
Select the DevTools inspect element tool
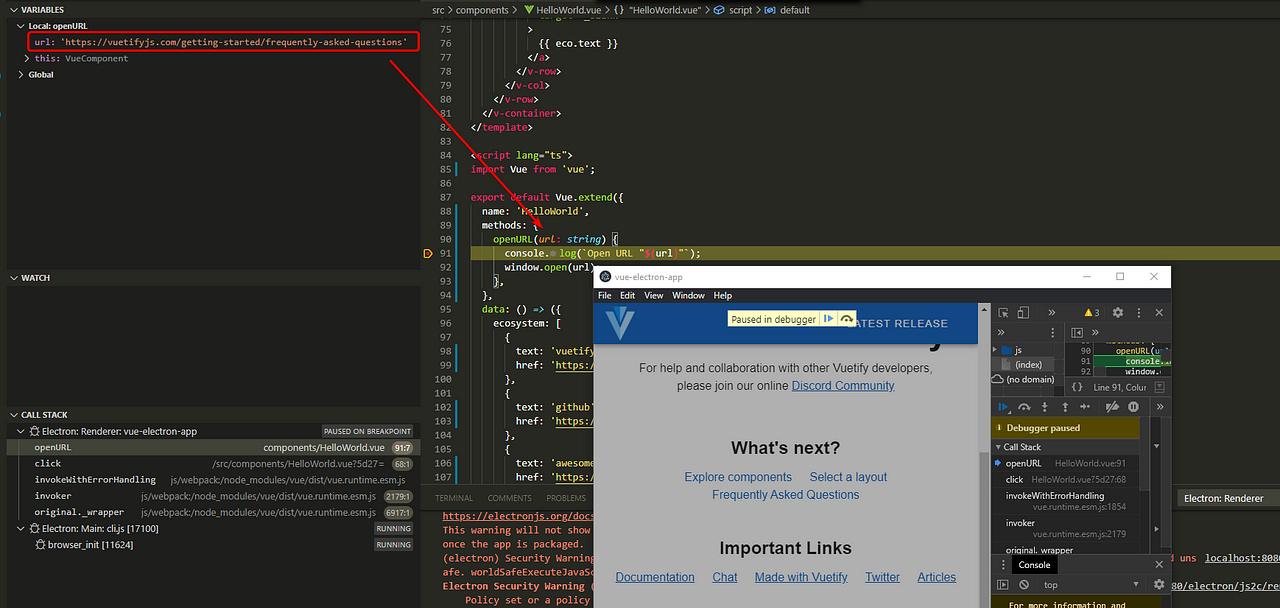tap(1005, 313)
